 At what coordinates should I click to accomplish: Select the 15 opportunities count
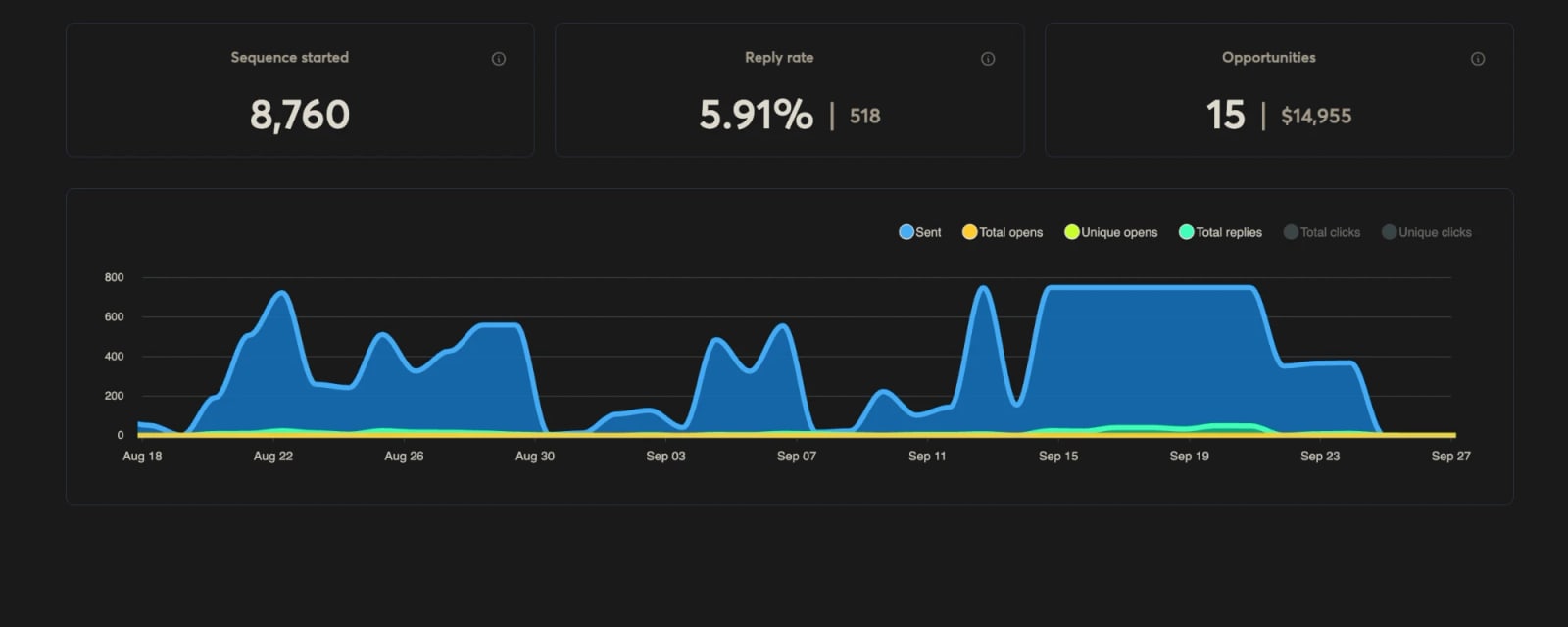1225,116
